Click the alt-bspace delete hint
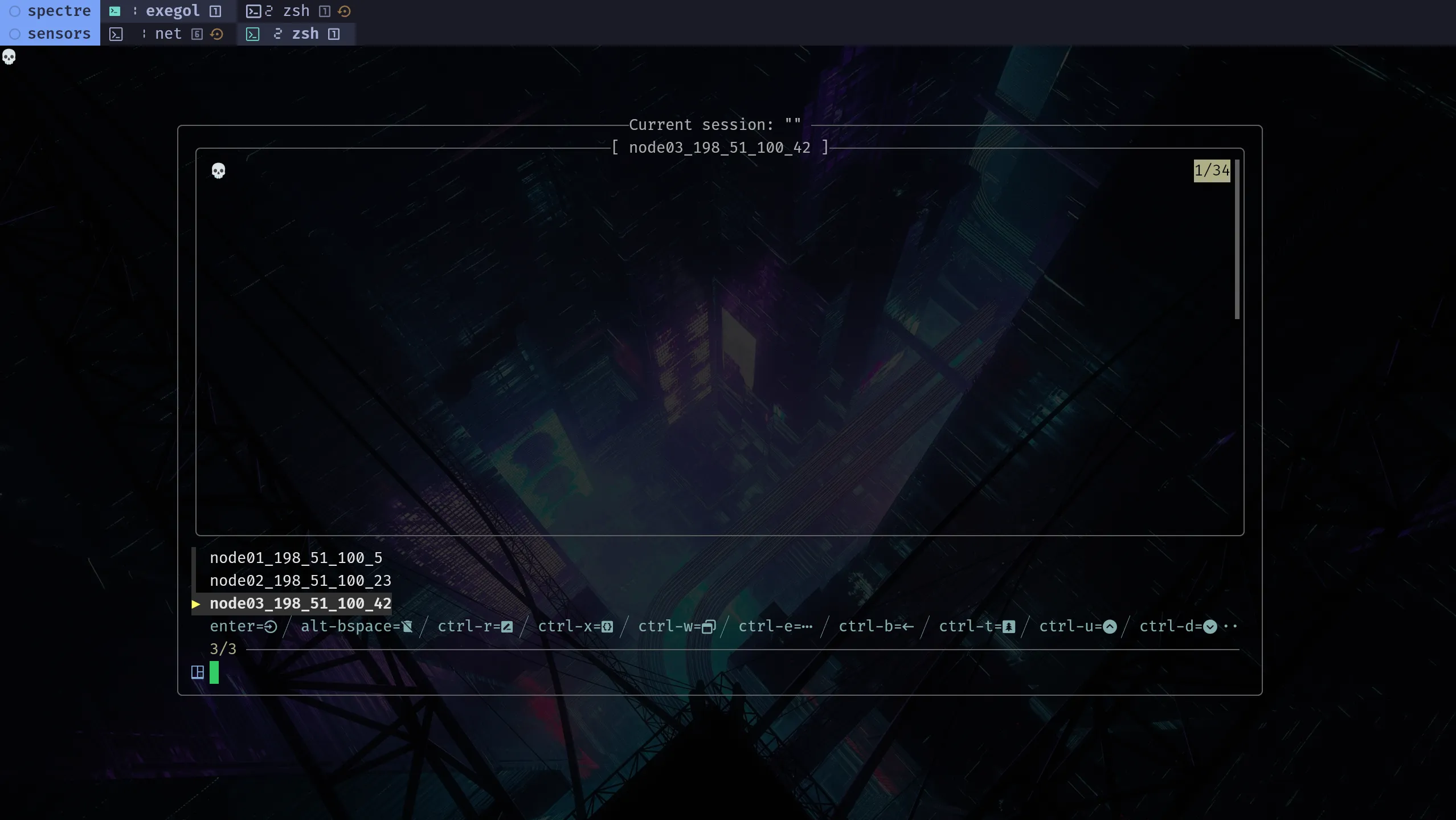 (356, 626)
